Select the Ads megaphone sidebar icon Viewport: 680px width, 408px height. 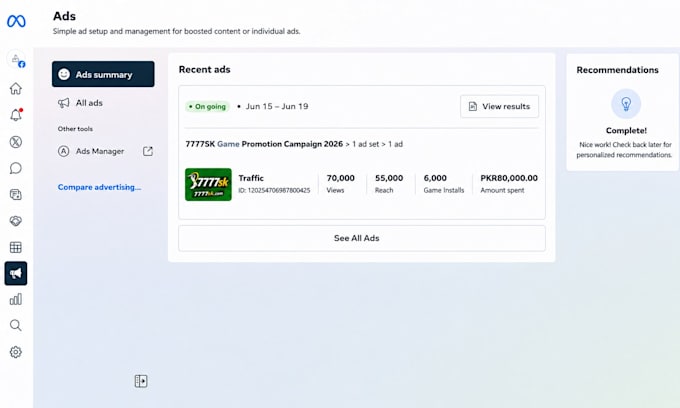[x=16, y=273]
